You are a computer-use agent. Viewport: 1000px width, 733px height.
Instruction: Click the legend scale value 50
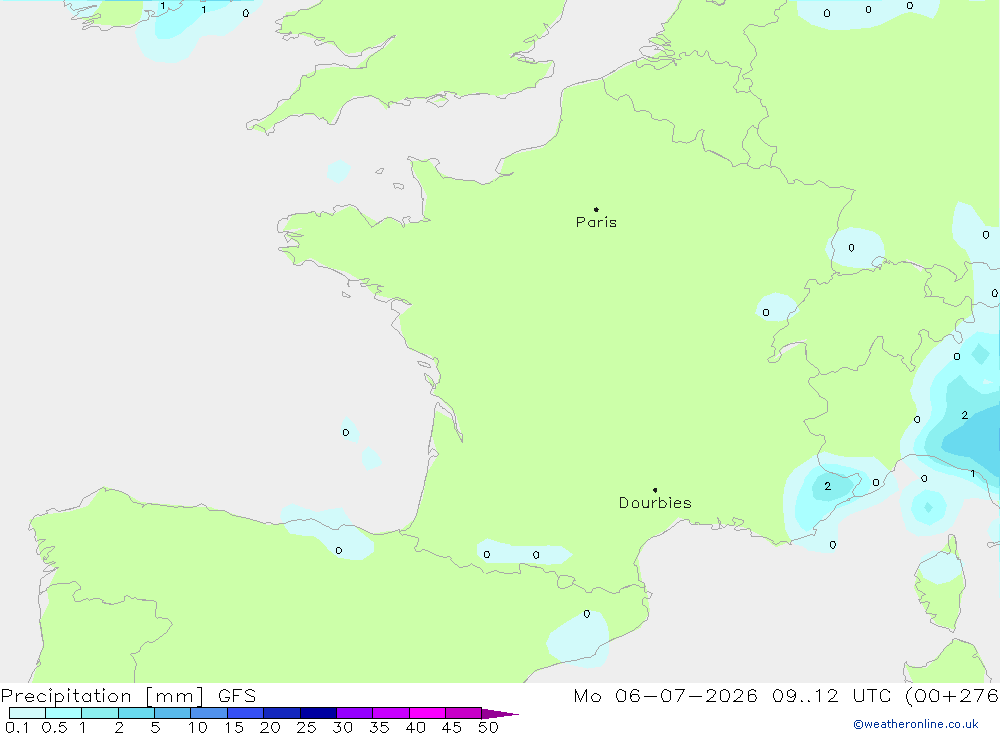[x=488, y=727]
